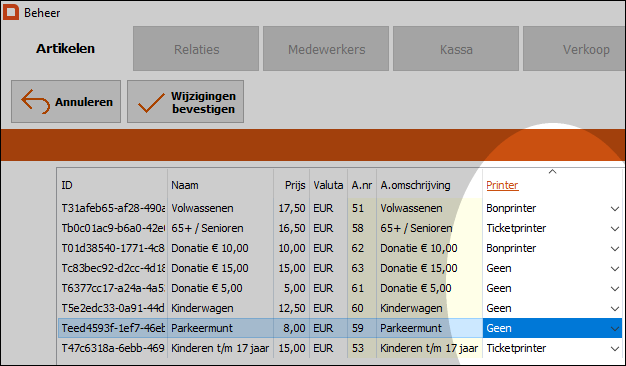The width and height of the screenshot is (626, 366).
Task: Open printer dropdown for Volwassenen row
Action: [615, 208]
